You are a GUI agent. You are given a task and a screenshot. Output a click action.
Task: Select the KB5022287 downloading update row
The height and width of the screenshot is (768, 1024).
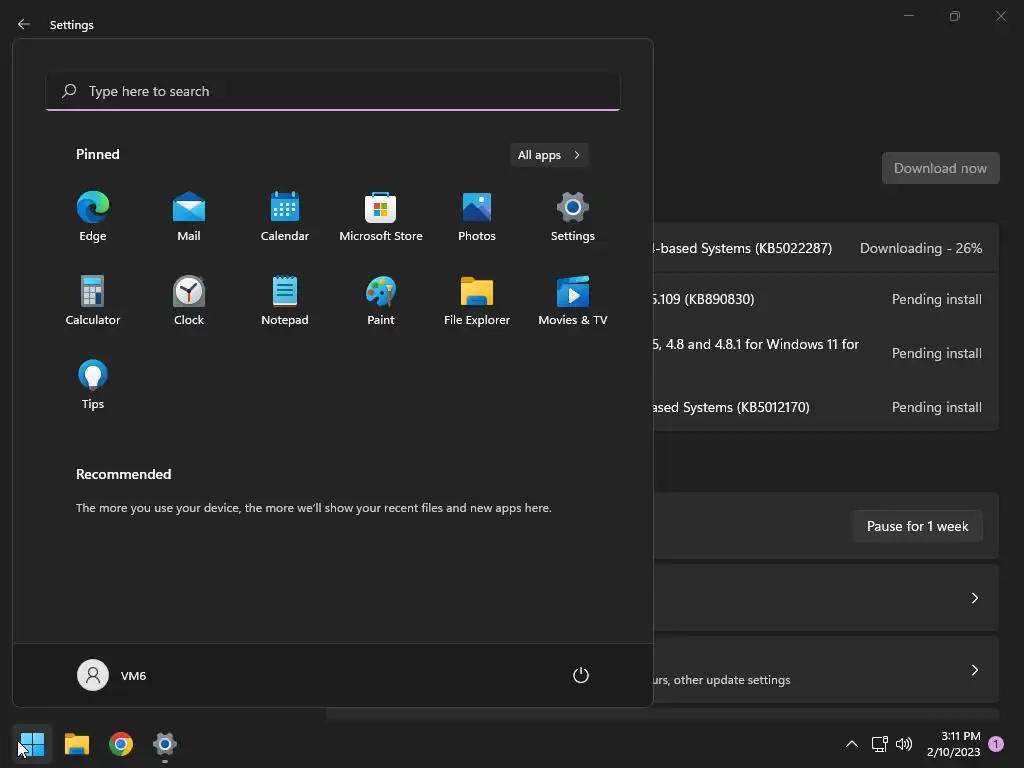click(x=826, y=248)
